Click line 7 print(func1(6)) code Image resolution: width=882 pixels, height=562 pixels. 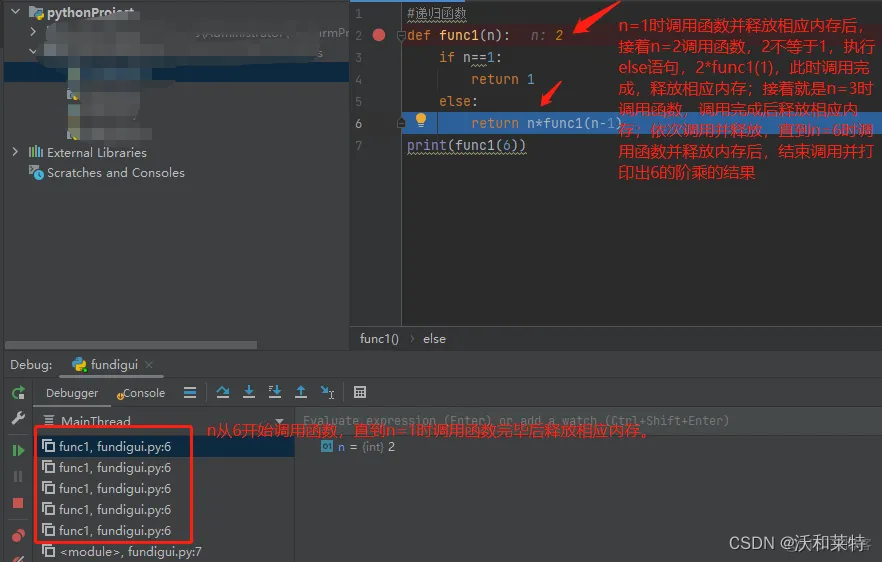point(466,145)
